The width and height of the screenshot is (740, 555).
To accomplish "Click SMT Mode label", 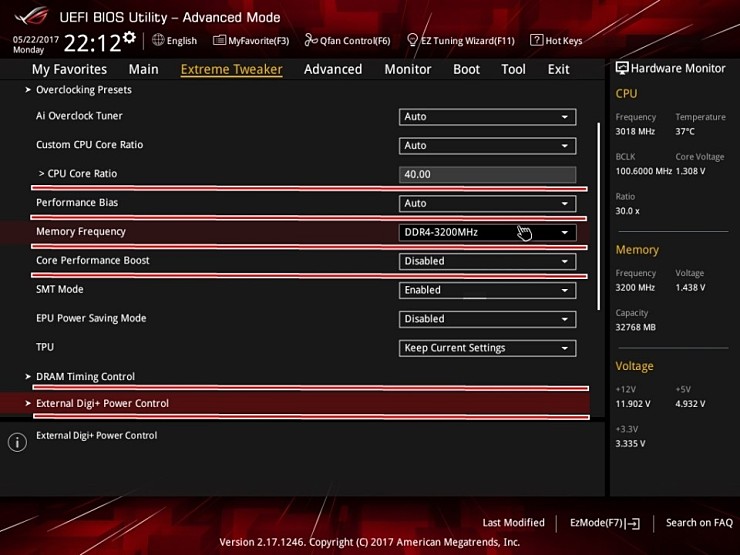I will click(x=59, y=289).
